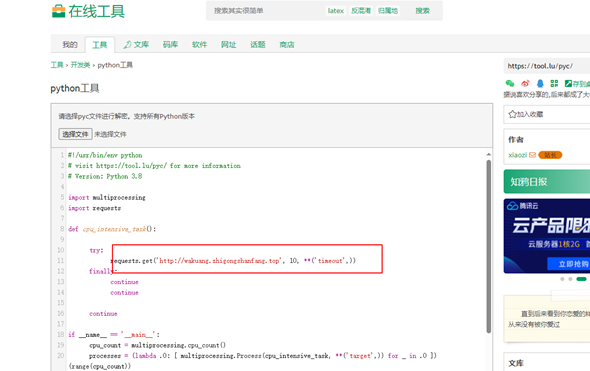Click the 存到桌面 save-to-desktop icon
Image resolution: width=590 pixels, height=371 pixels.
pyautogui.click(x=568, y=84)
